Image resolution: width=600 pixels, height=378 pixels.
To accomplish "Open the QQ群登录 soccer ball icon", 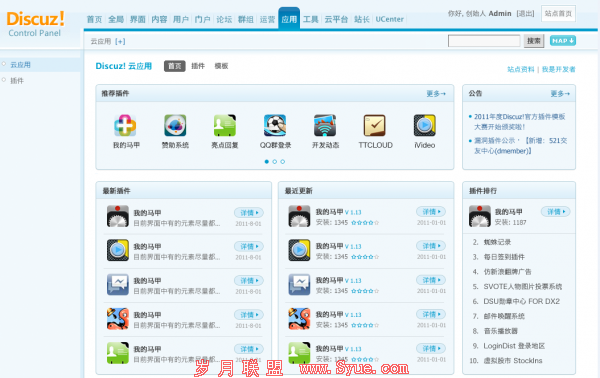I will 275,125.
